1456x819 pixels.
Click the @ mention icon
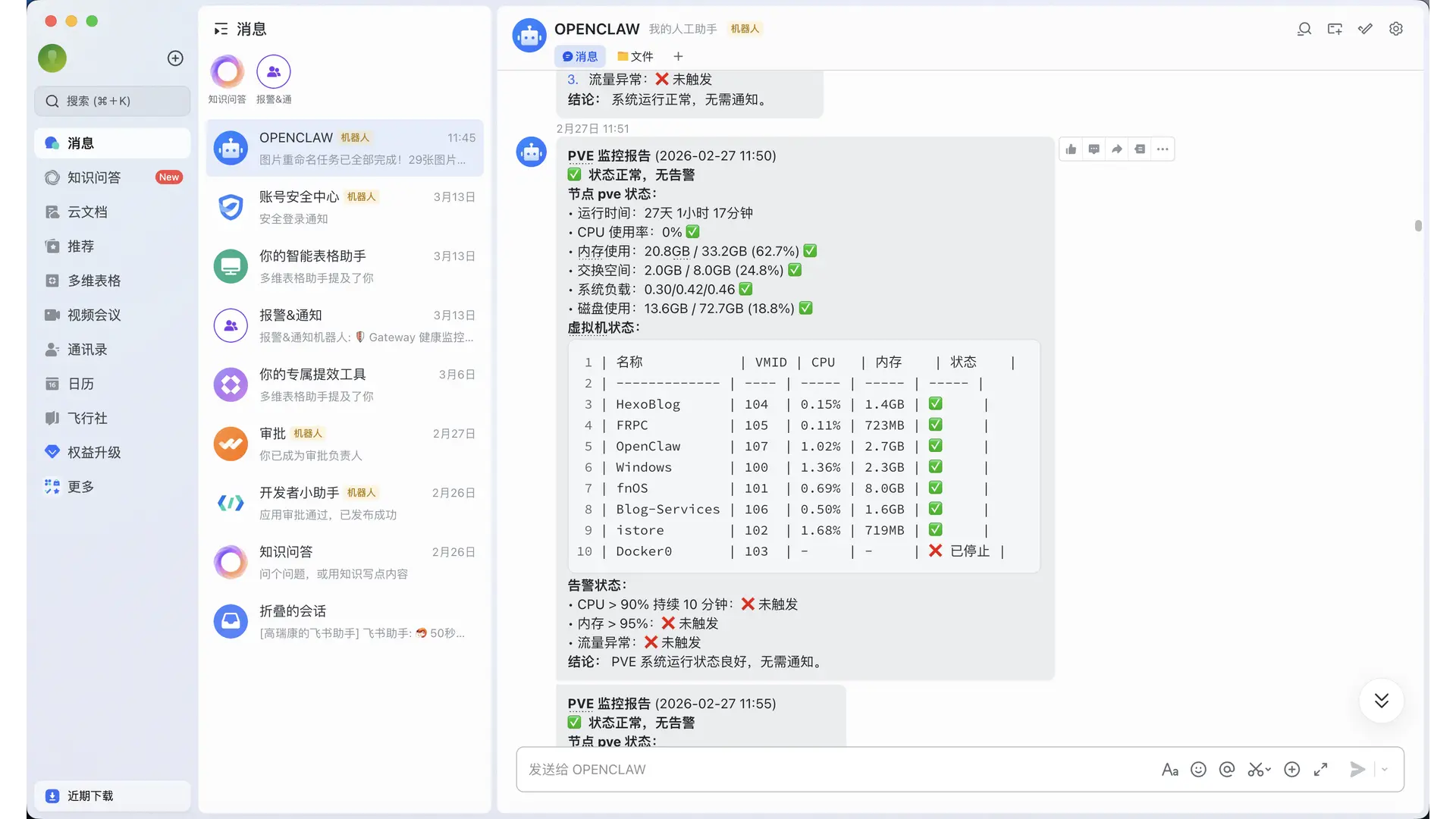click(1227, 770)
